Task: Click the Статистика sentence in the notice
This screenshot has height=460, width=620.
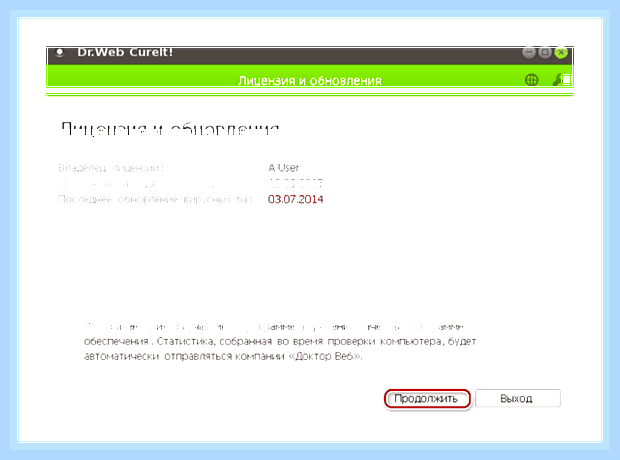Action: point(279,348)
